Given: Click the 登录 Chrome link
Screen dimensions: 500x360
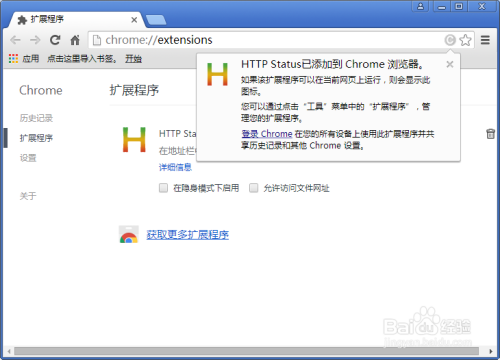Looking at the screenshot, I should (267, 134).
